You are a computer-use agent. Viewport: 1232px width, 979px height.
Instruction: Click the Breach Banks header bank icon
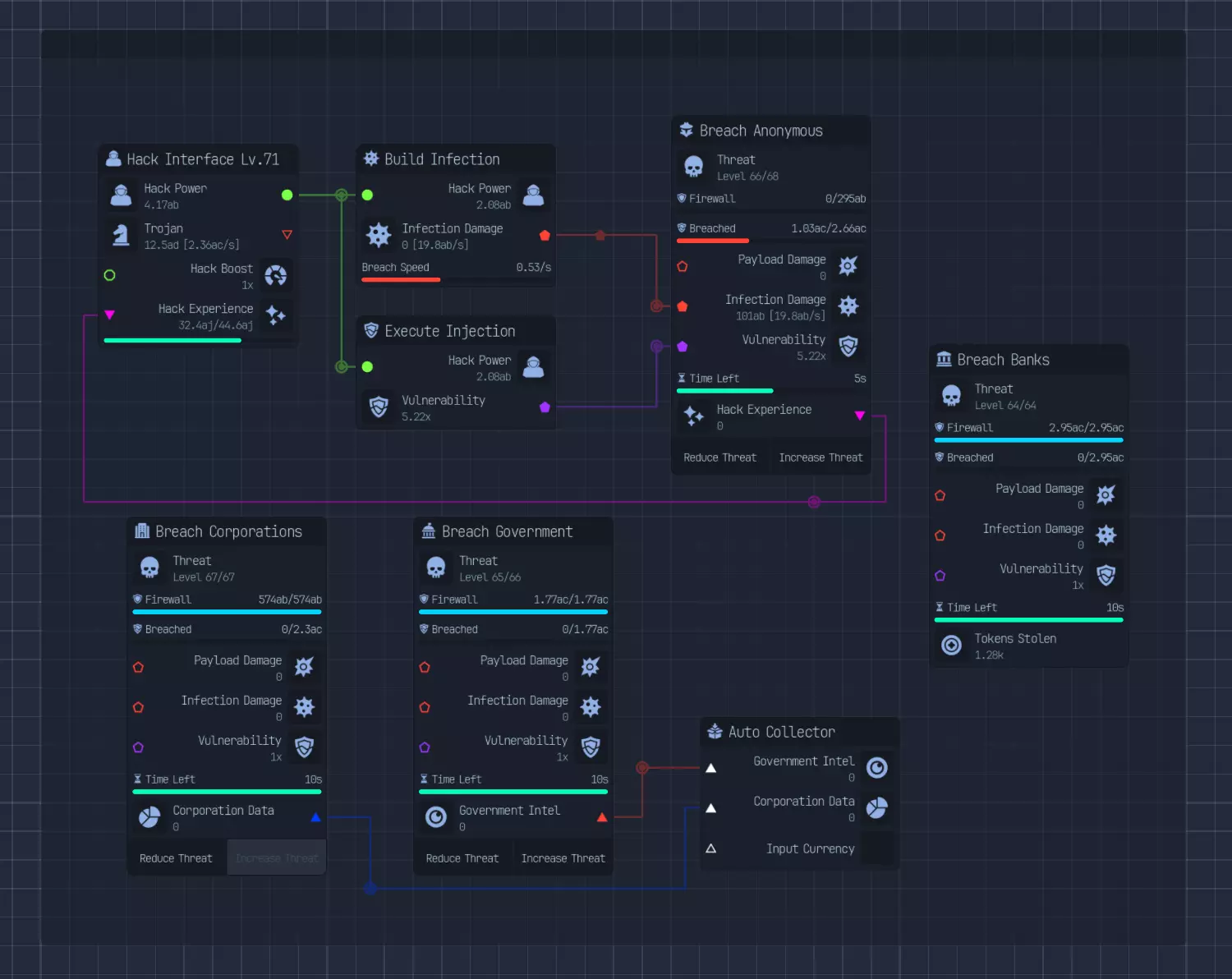pos(945,359)
